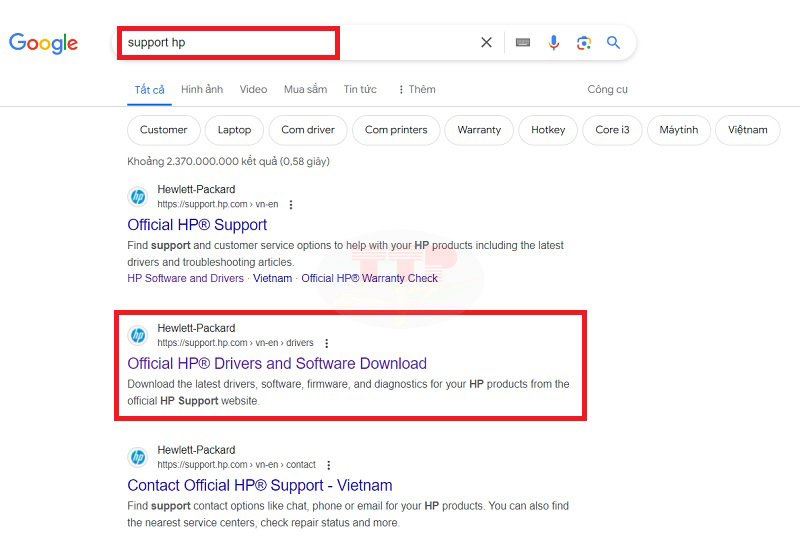This screenshot has width=800, height=558.
Task: Open three-dot menu beside vn-en › drivers URL
Action: (327, 343)
